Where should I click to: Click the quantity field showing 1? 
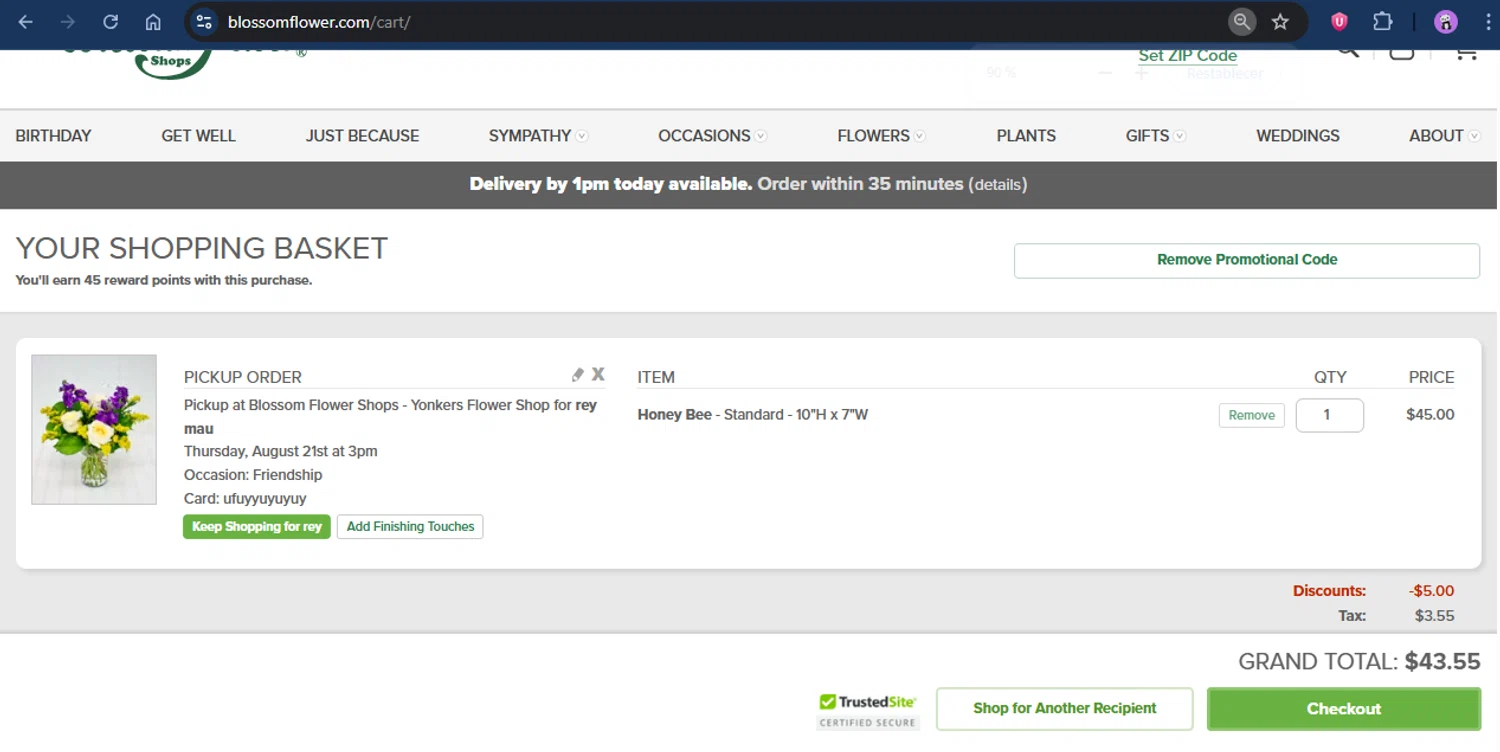click(x=1329, y=415)
